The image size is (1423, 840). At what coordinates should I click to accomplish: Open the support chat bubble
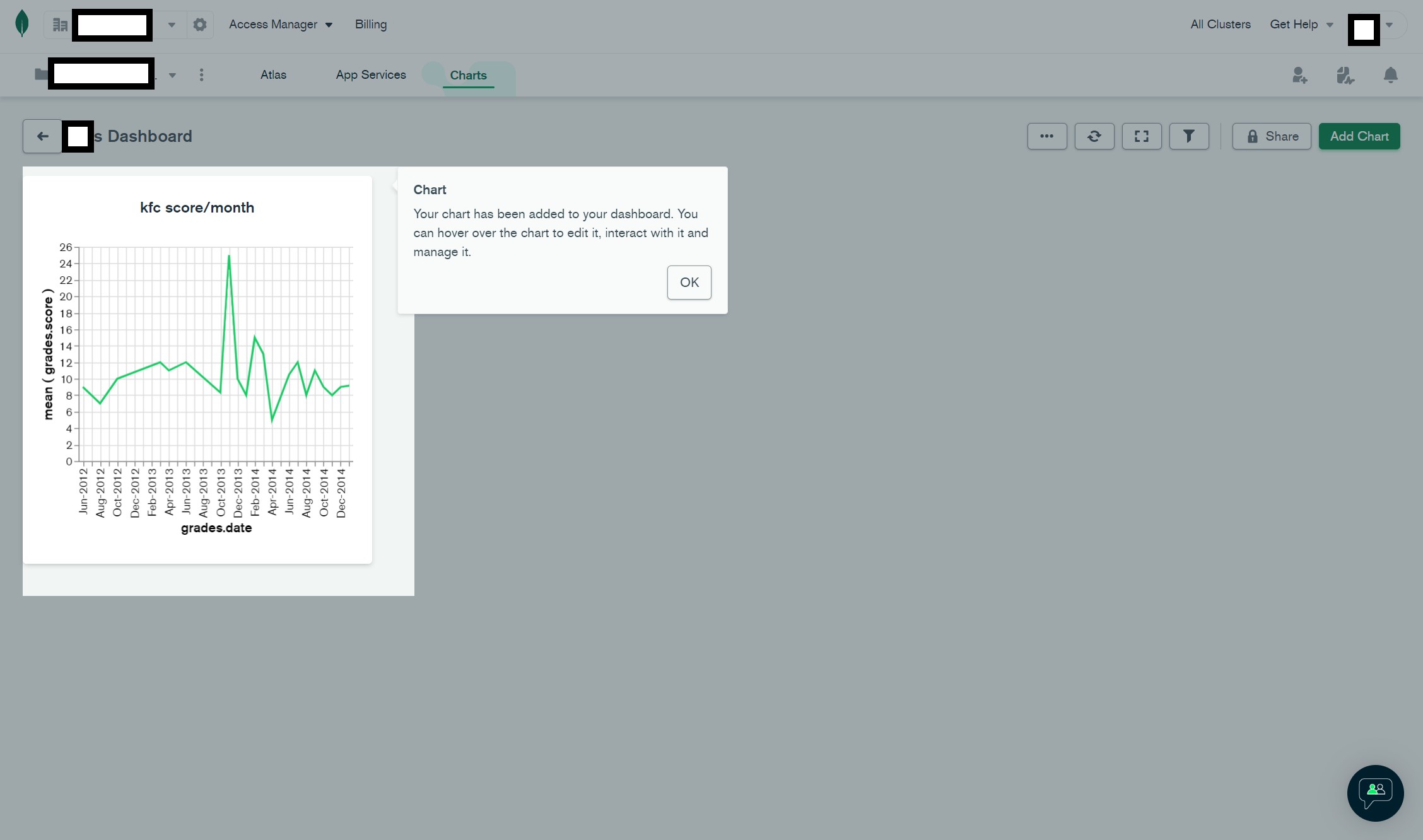[x=1375, y=793]
